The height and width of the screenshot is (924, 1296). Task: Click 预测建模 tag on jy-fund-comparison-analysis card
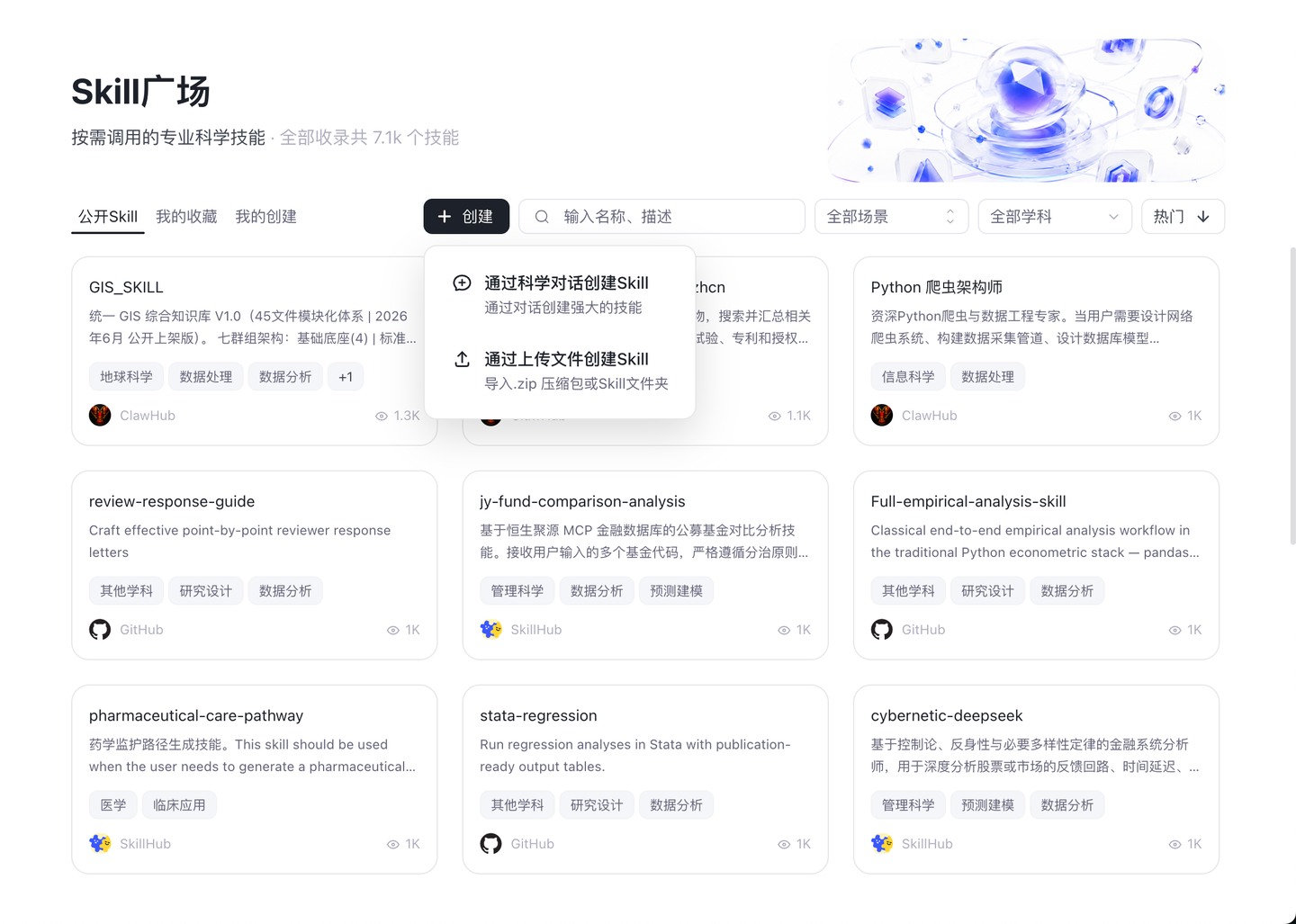(x=676, y=591)
